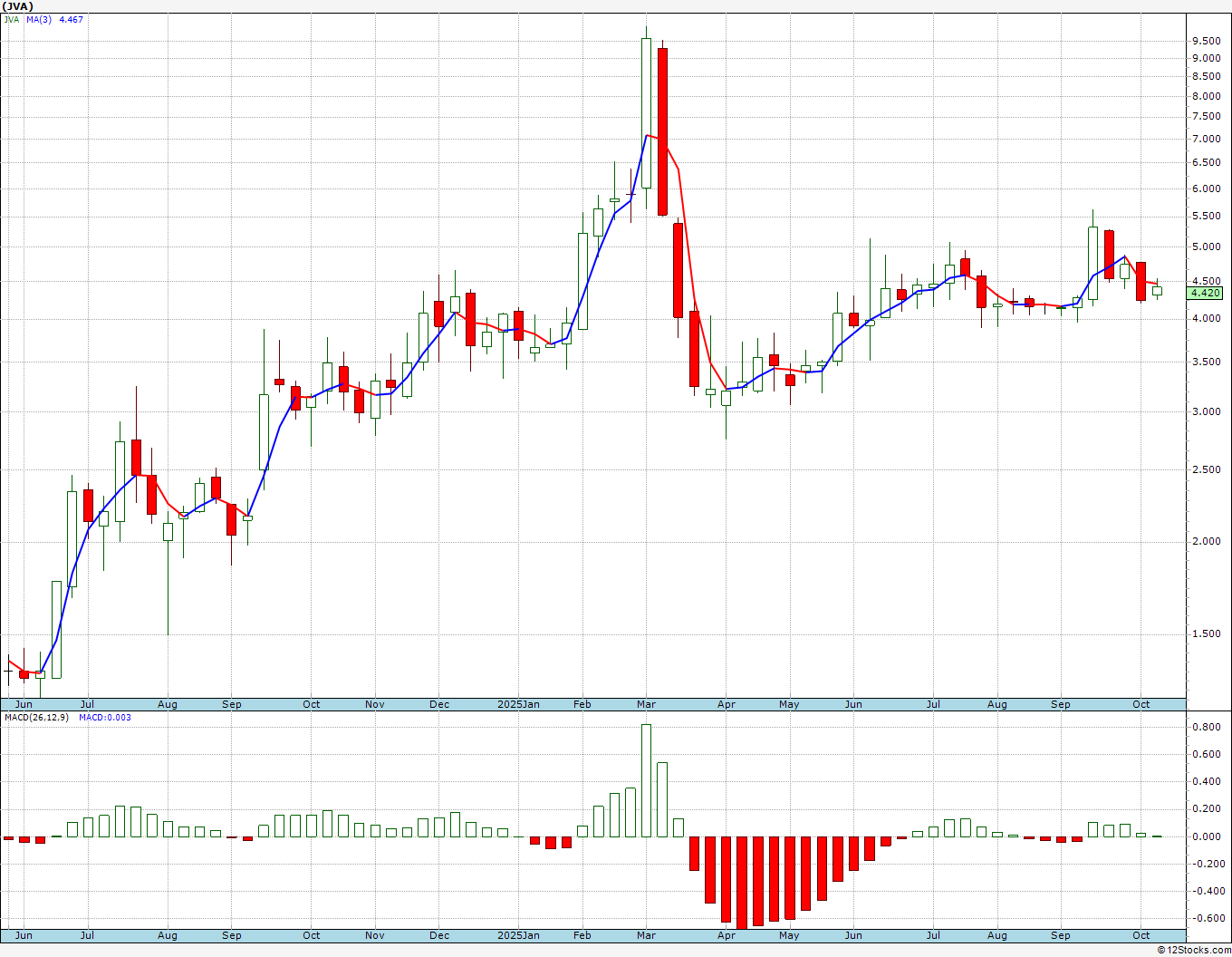Click the 3.500 price axis label
Screen dimensions: 1232x957
pos(1206,362)
